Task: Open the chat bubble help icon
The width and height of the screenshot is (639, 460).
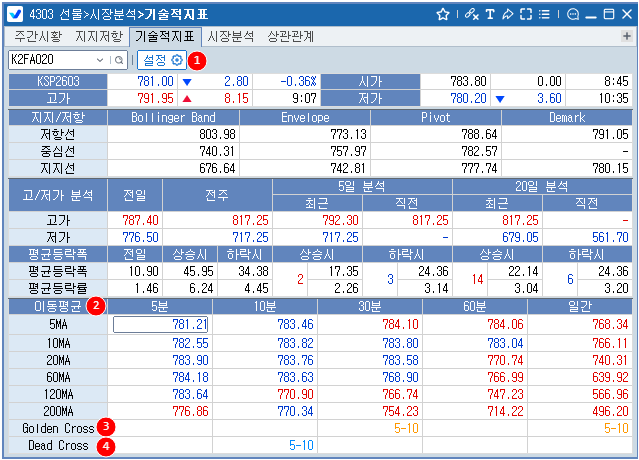Action: point(573,15)
